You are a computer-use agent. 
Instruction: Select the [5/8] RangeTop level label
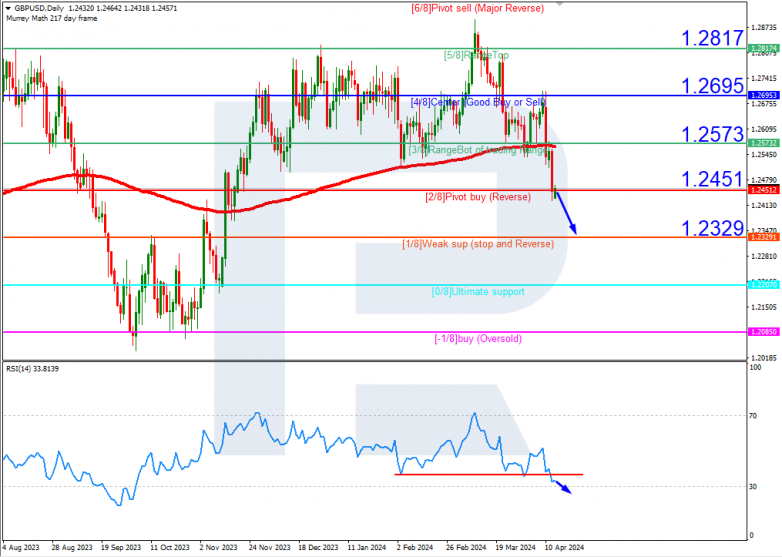pos(476,55)
